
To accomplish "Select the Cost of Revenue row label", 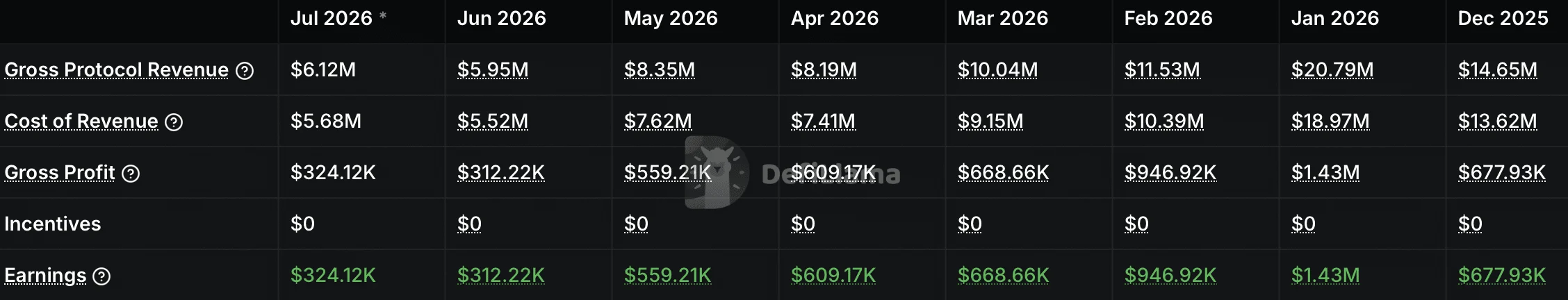I will click(81, 121).
